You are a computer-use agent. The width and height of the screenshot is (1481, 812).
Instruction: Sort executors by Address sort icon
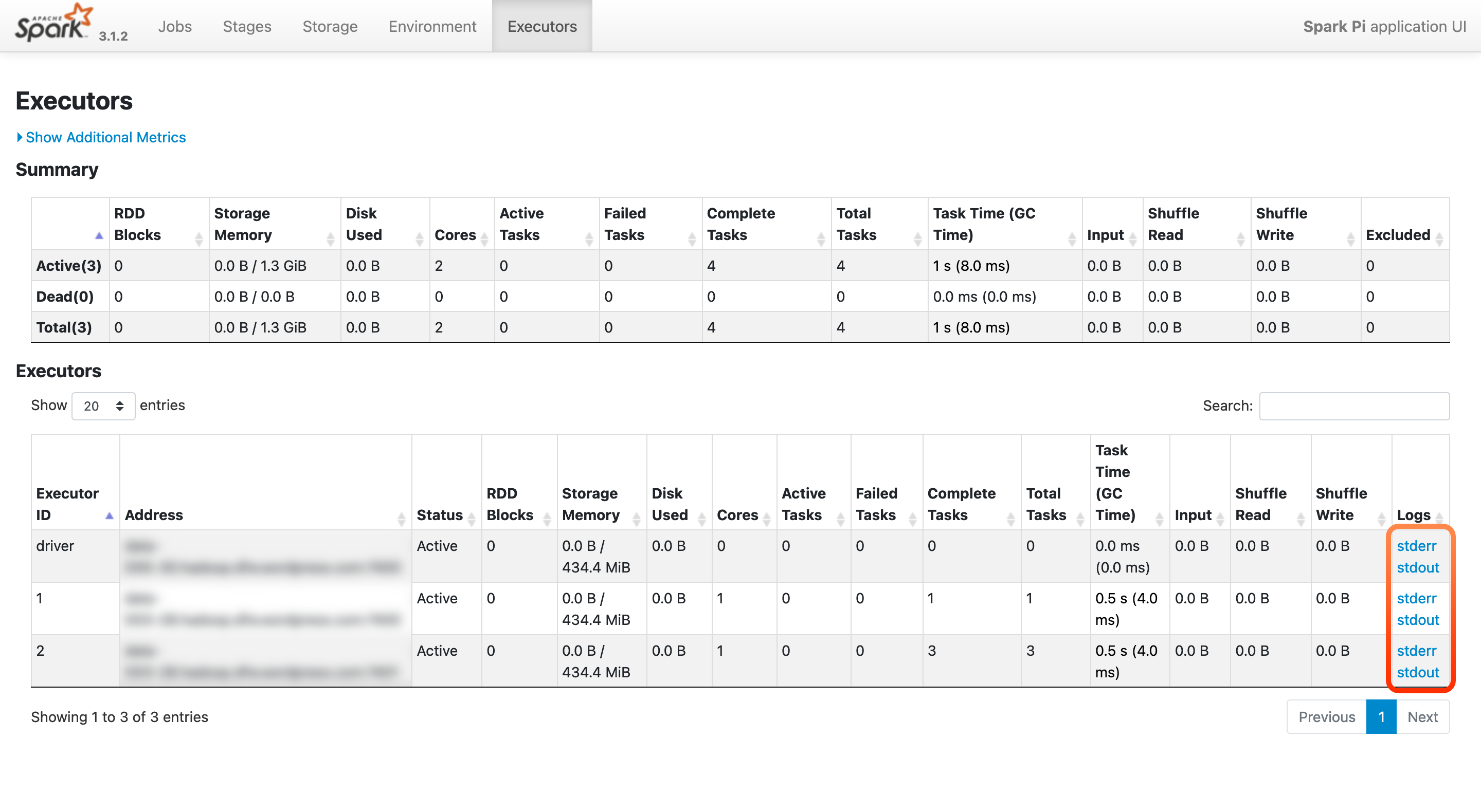click(401, 519)
